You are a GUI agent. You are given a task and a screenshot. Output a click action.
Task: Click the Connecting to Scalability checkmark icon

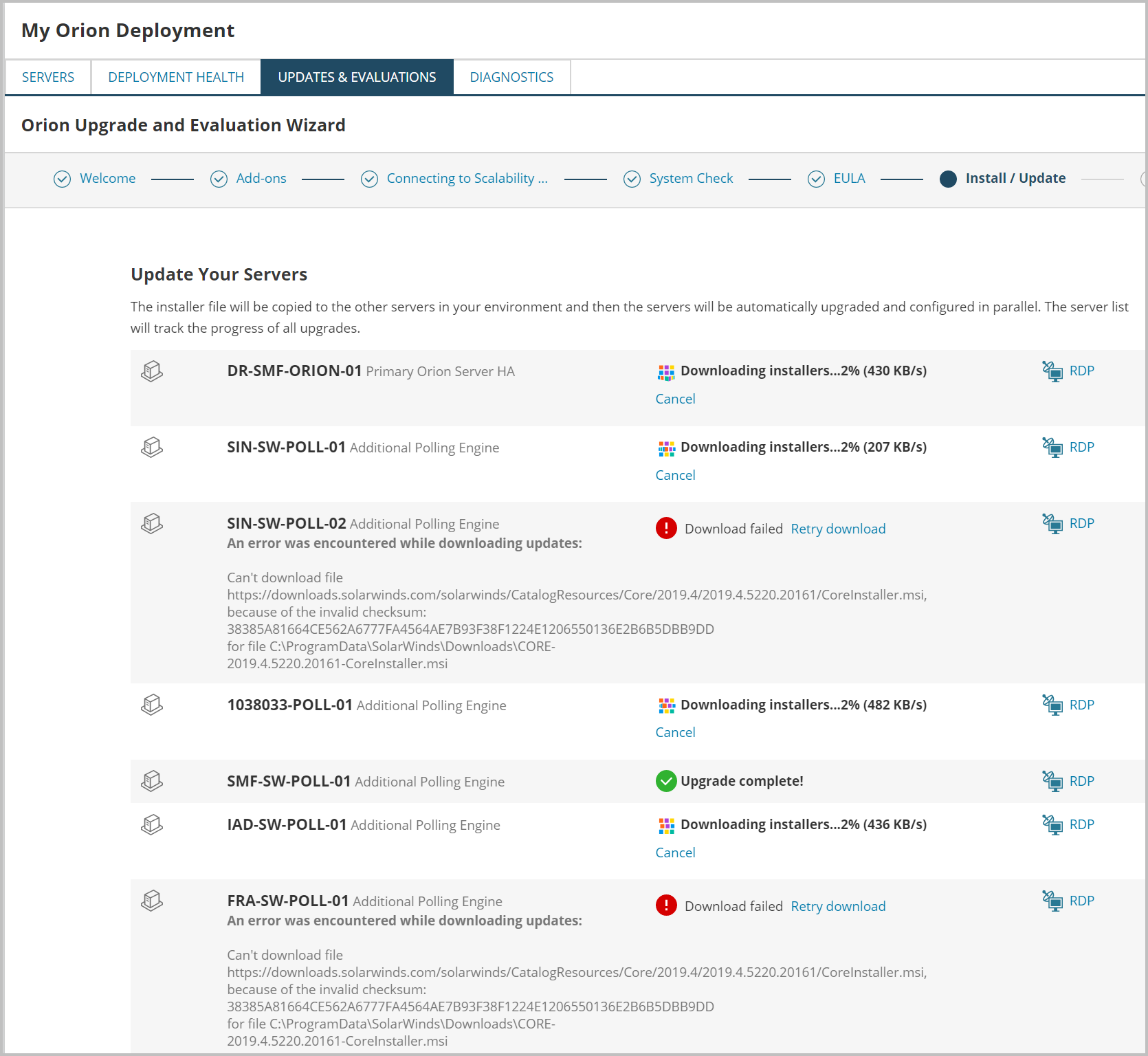(x=369, y=179)
